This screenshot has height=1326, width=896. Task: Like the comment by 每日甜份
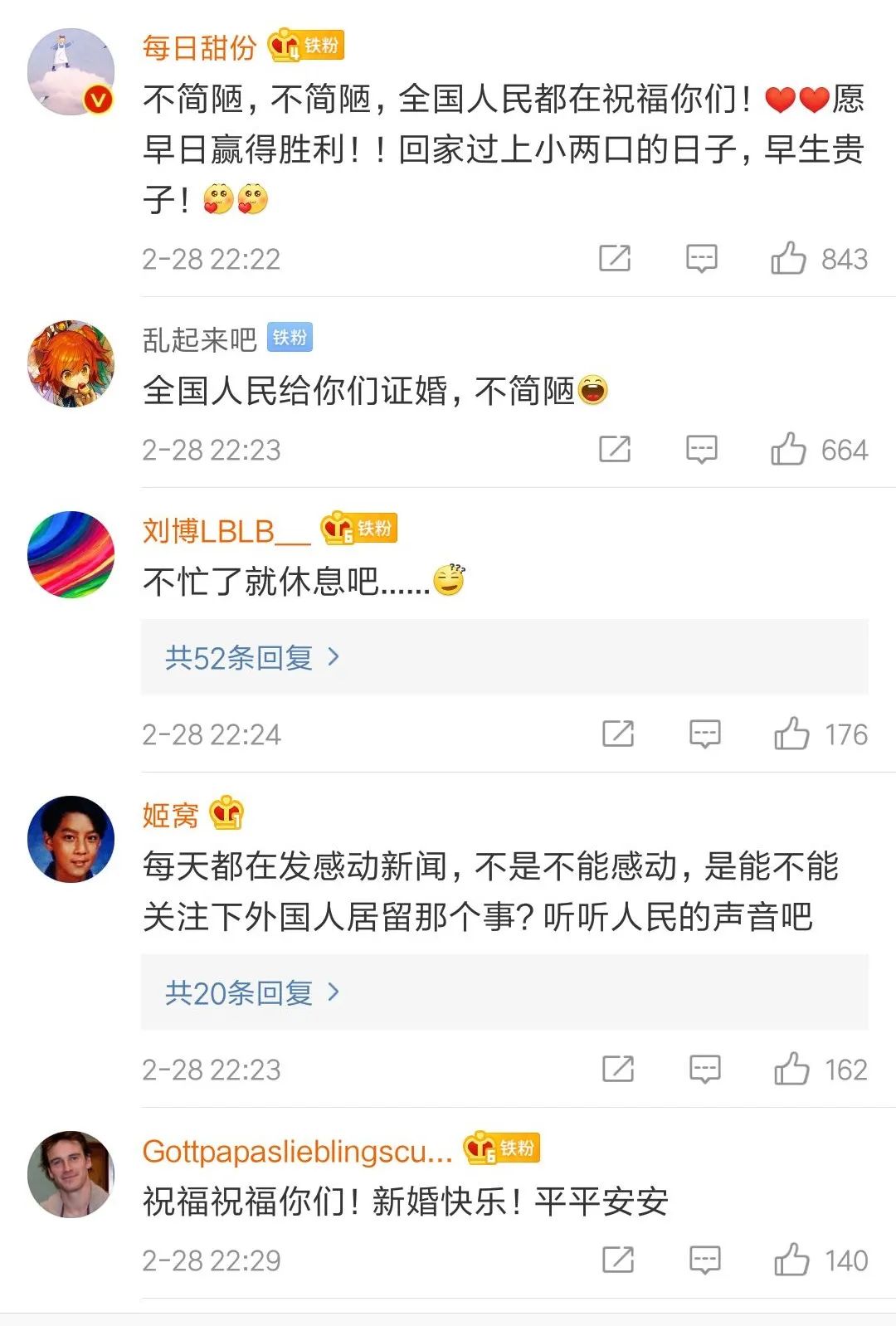tap(789, 258)
